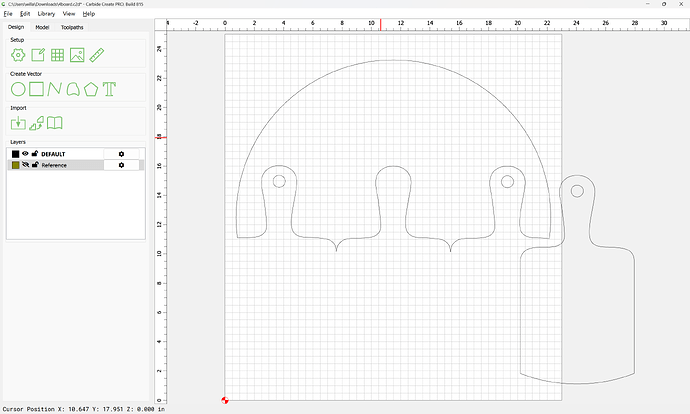Open Reference layer settings gear
Viewport: 690px width, 414px height.
(121, 165)
